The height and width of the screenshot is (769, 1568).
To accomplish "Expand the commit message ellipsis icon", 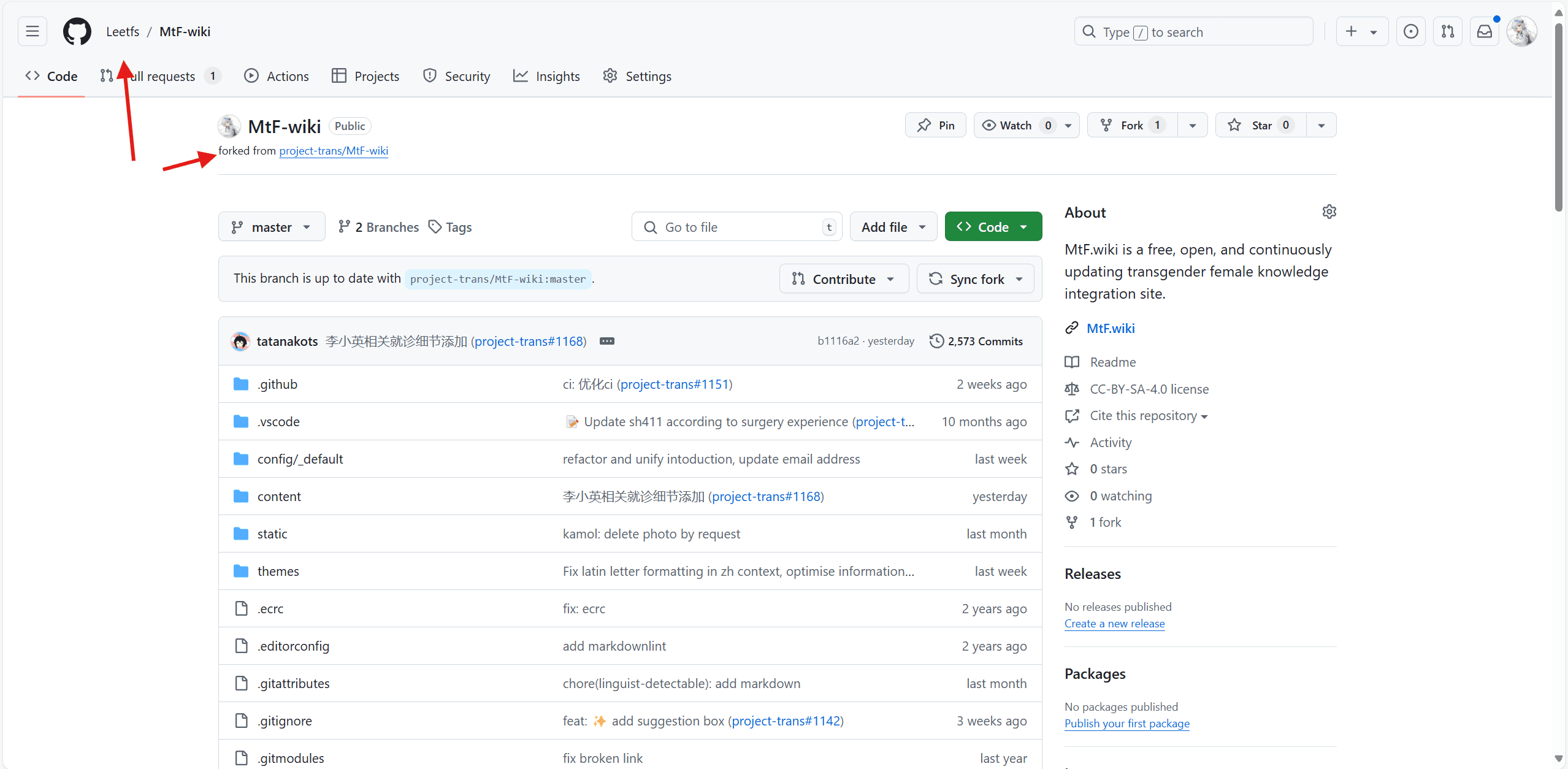I will pyautogui.click(x=606, y=341).
